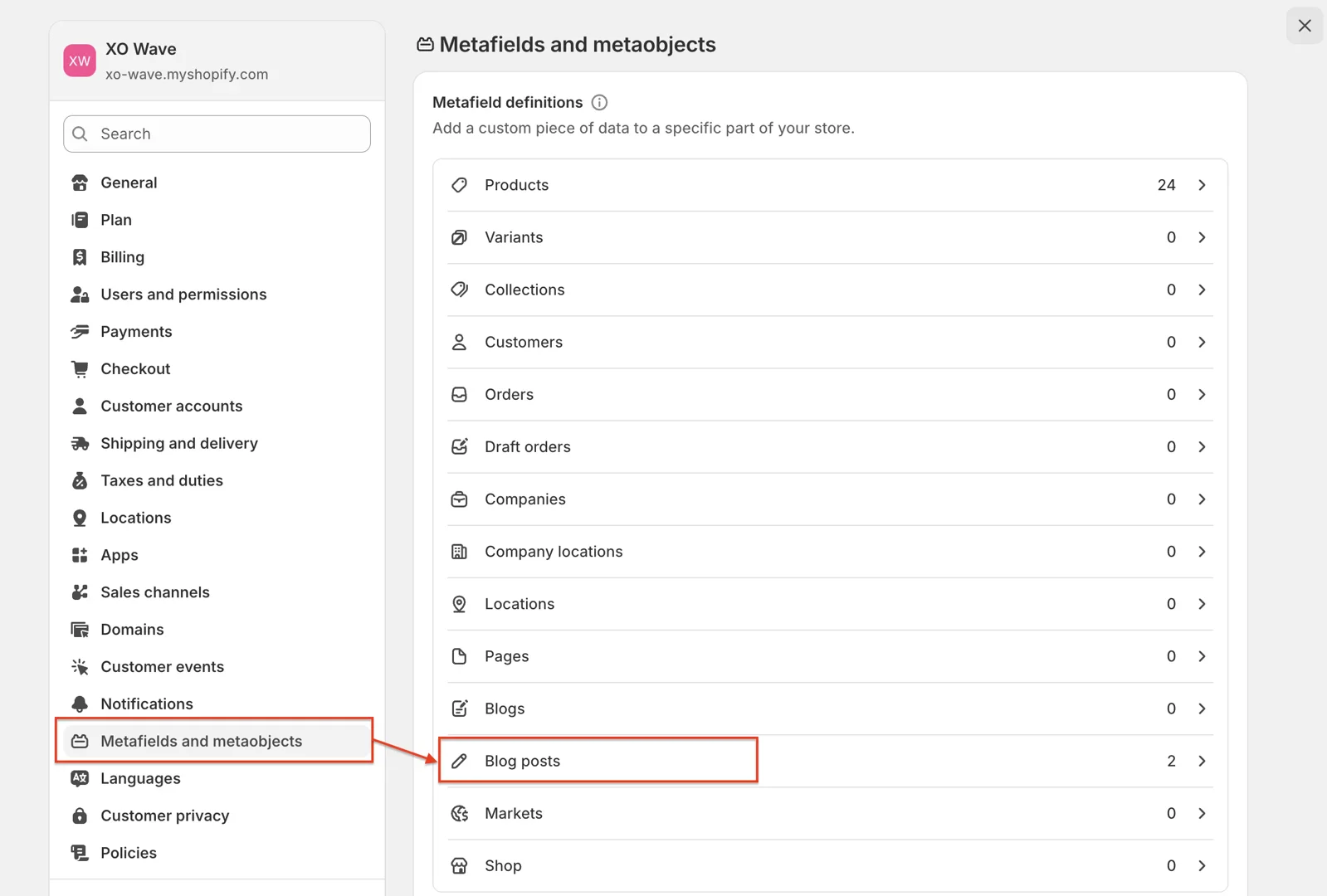1327x896 pixels.
Task: Click the XW store avatar icon
Action: click(80, 61)
